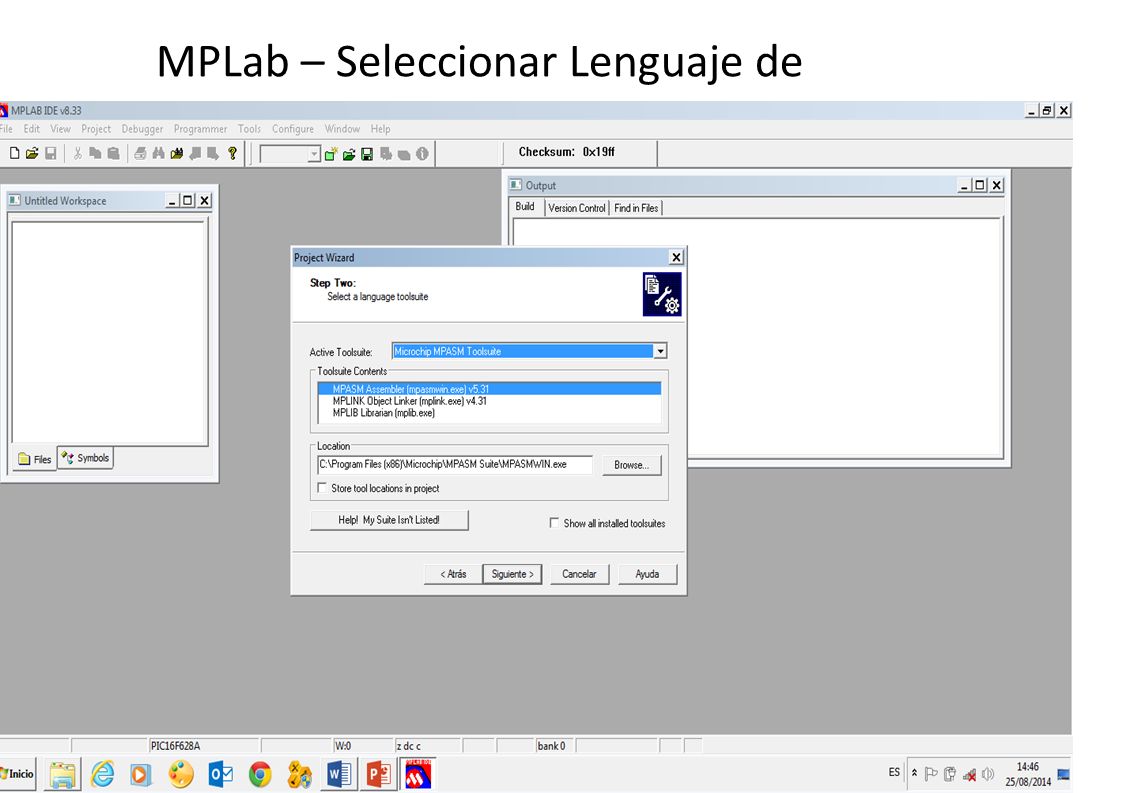Open the Programmer menu
The image size is (1122, 793).
click(200, 129)
